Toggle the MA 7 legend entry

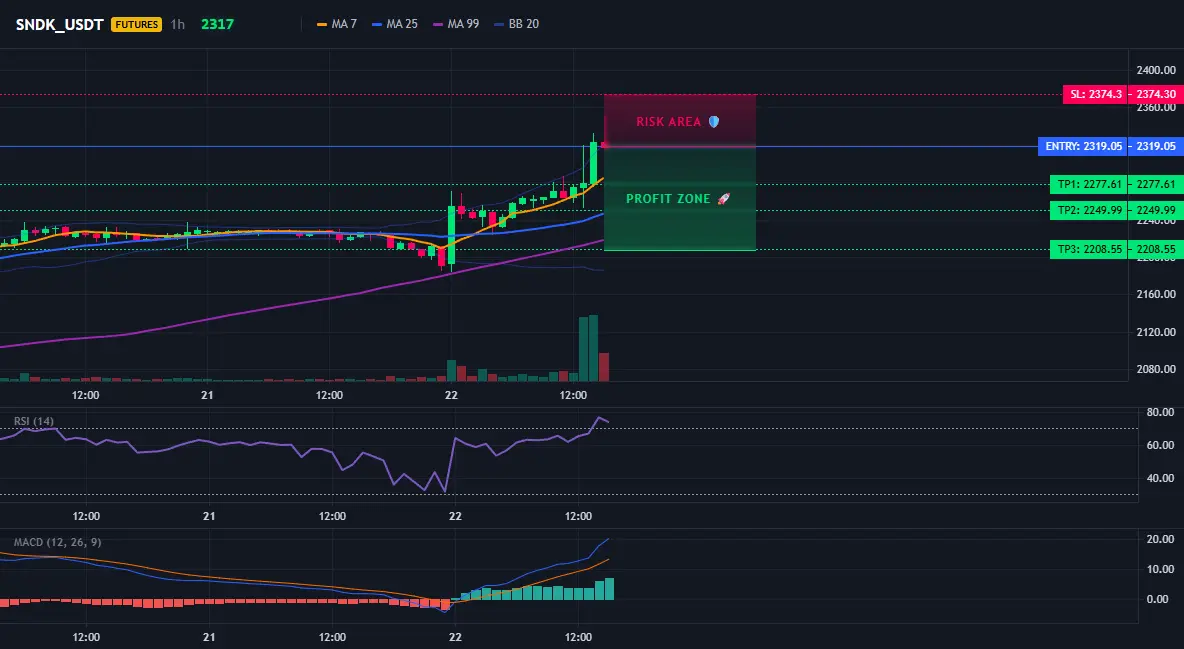(337, 24)
